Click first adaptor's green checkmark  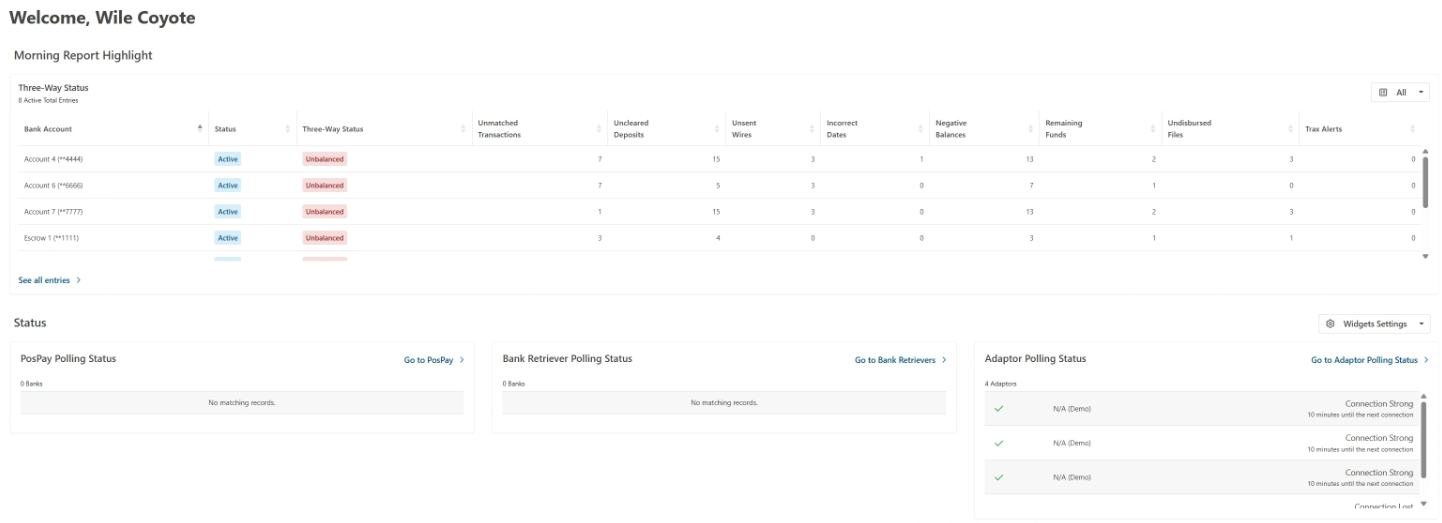click(x=998, y=408)
